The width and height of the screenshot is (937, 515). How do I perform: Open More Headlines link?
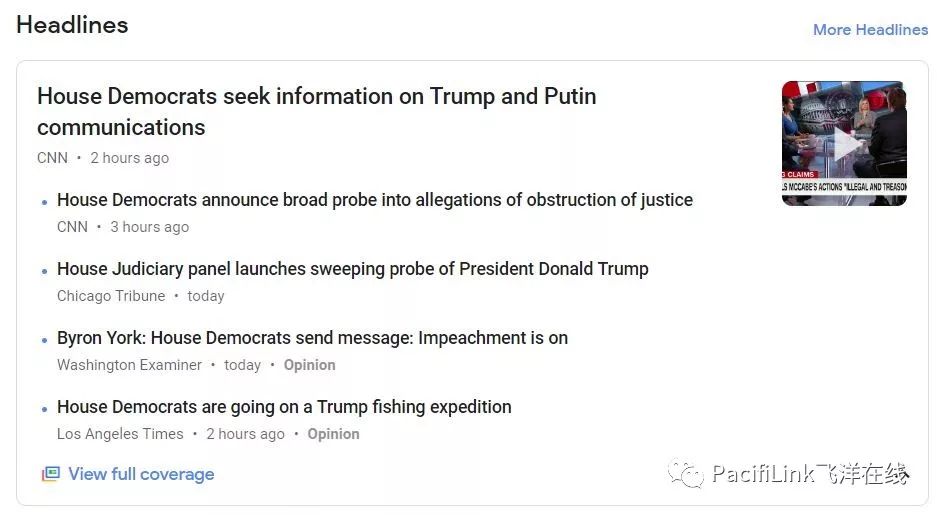870,29
